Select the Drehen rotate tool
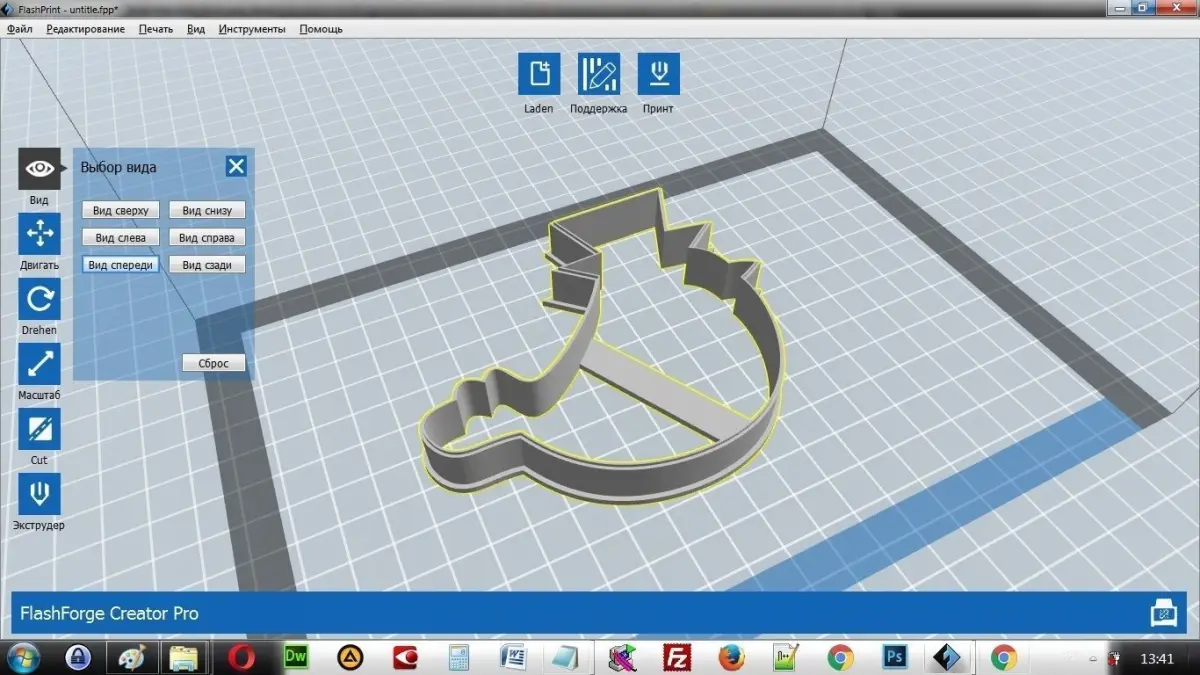Screen dimensions: 1200x675 40,299
